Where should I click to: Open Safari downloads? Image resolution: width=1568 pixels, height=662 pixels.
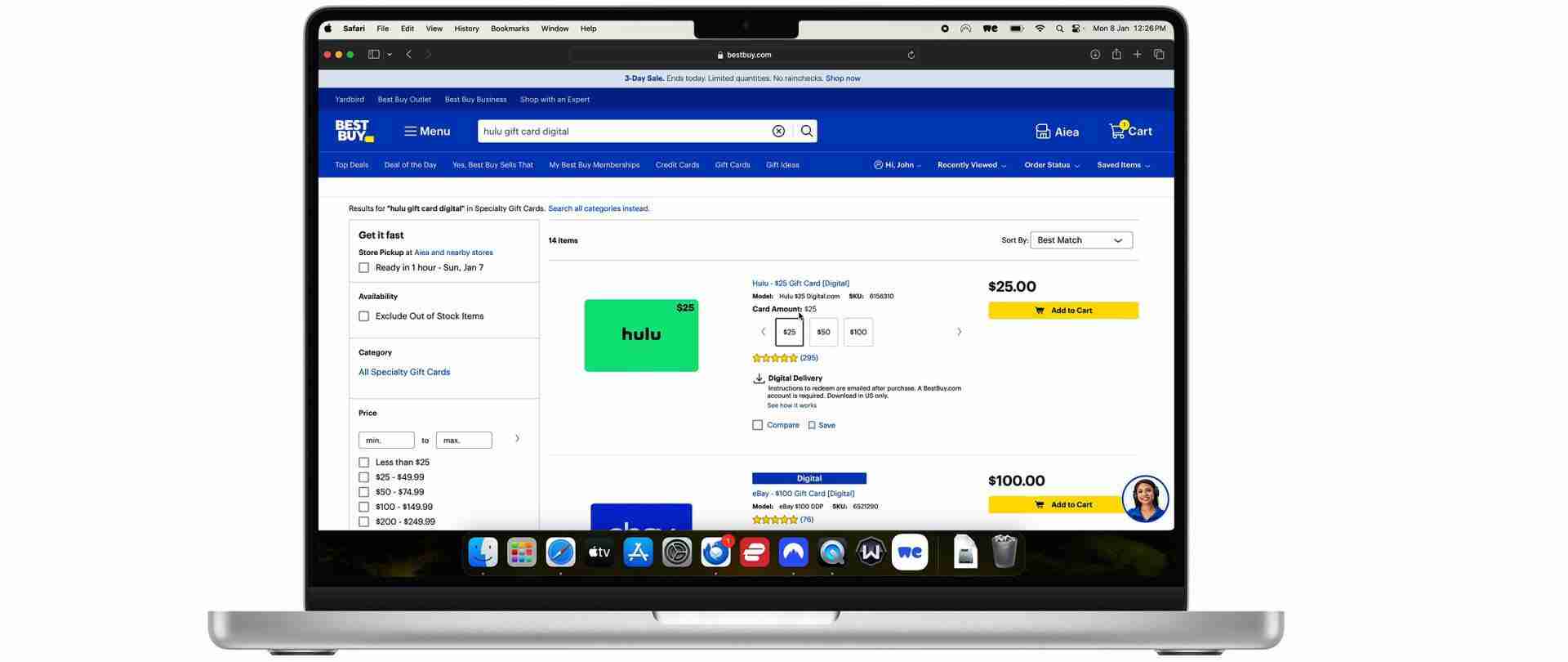[1095, 55]
